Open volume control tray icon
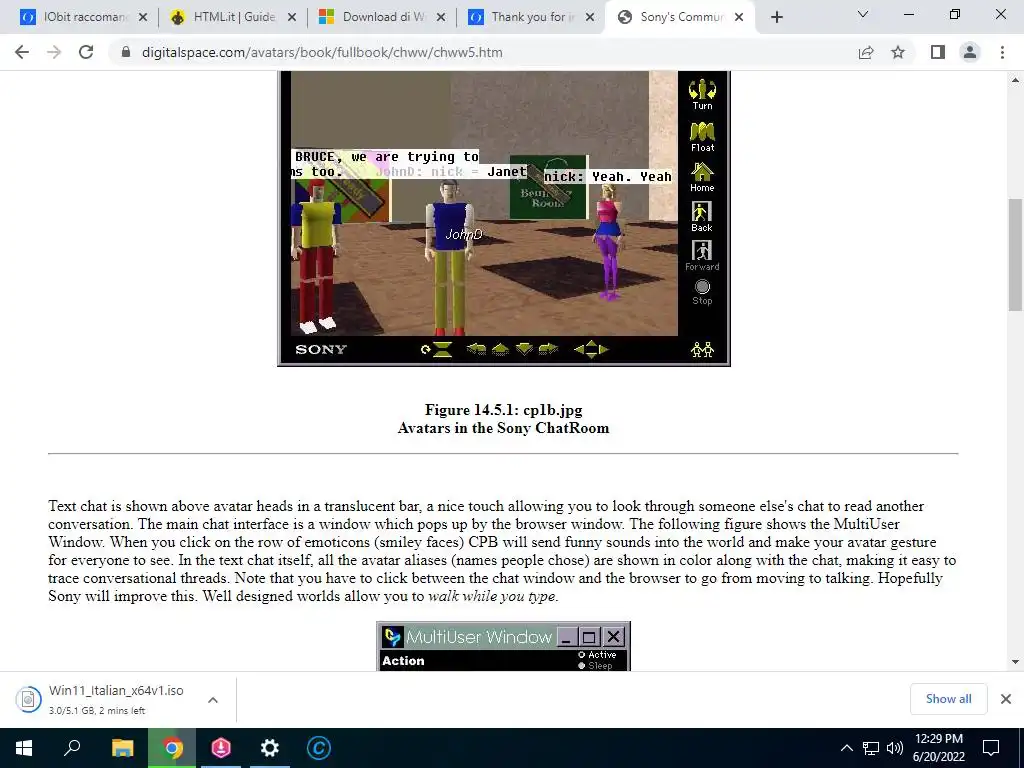The width and height of the screenshot is (1024, 768). pos(895,748)
